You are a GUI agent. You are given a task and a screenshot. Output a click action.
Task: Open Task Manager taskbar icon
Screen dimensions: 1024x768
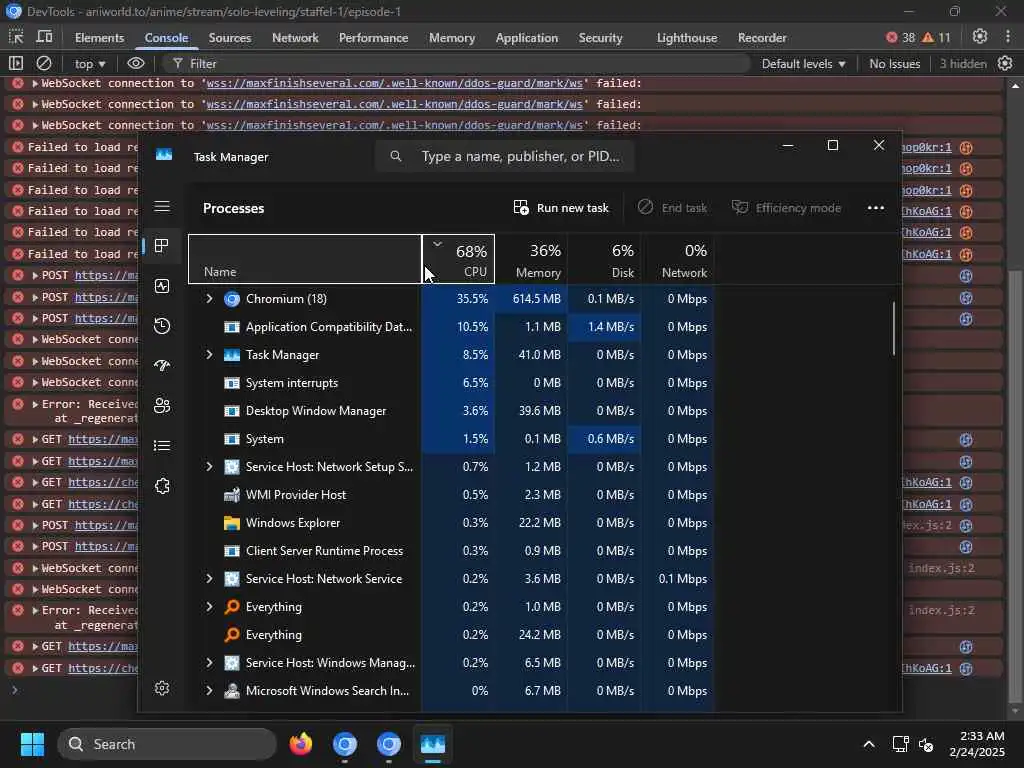coord(432,744)
